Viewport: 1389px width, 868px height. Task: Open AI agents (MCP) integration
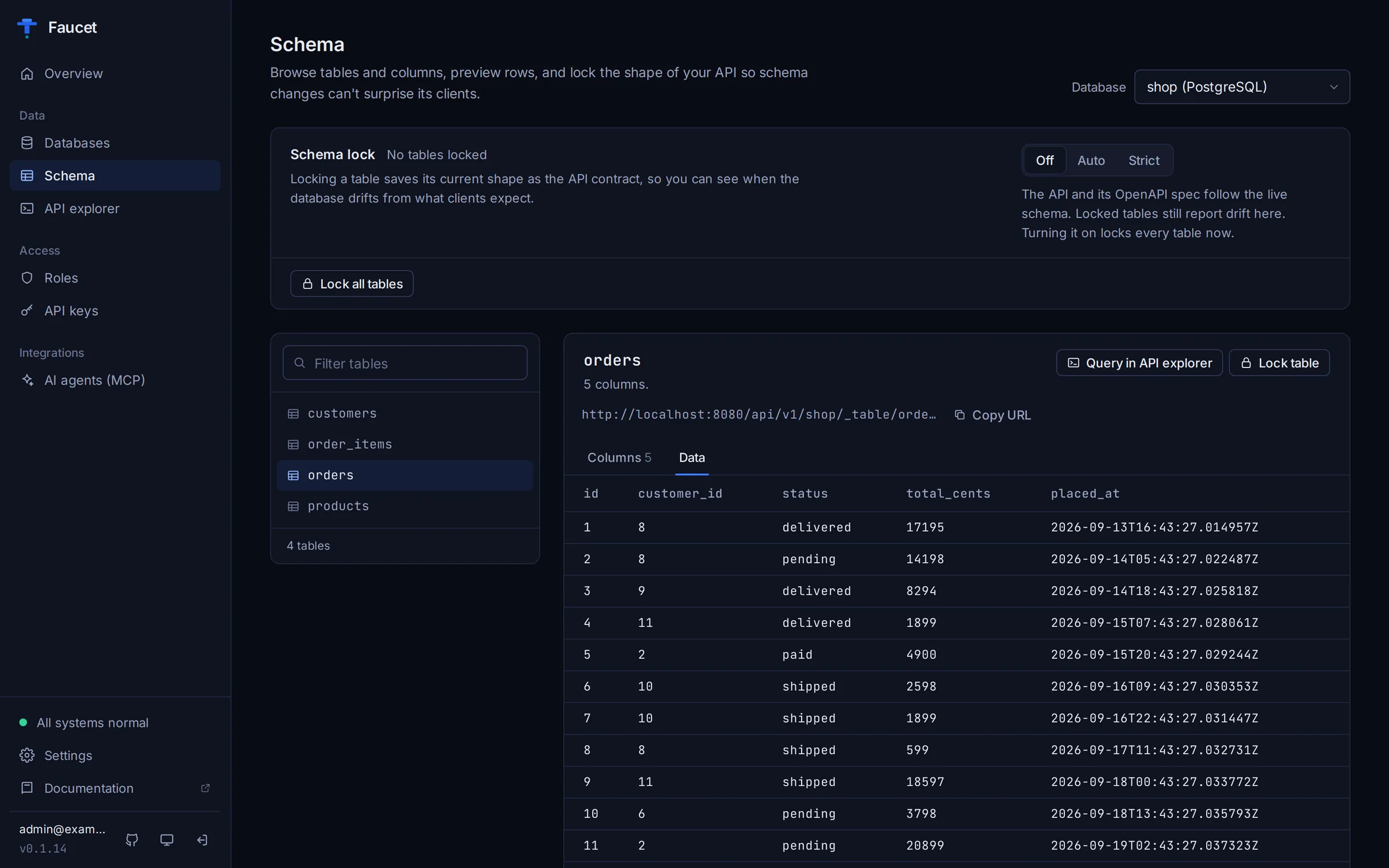tap(115, 380)
